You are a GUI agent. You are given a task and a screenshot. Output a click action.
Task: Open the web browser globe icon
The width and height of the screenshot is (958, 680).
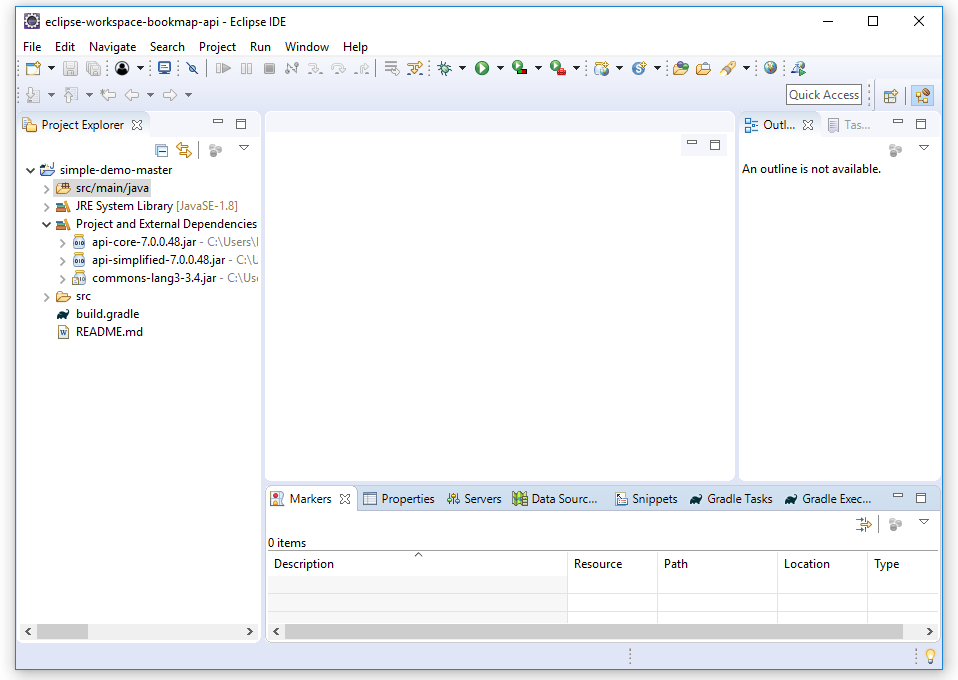[770, 68]
